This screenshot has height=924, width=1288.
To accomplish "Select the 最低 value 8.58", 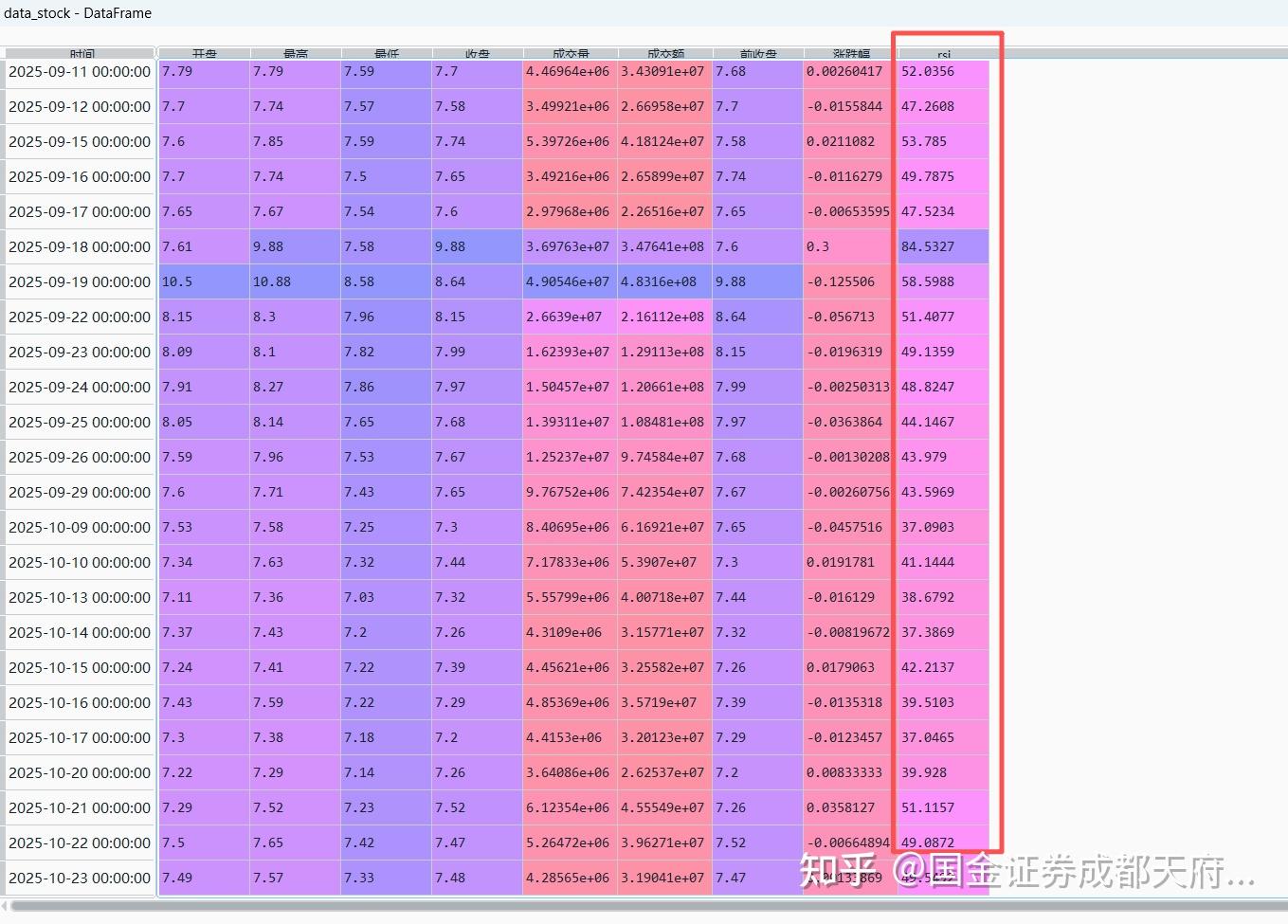I will tap(386, 282).
